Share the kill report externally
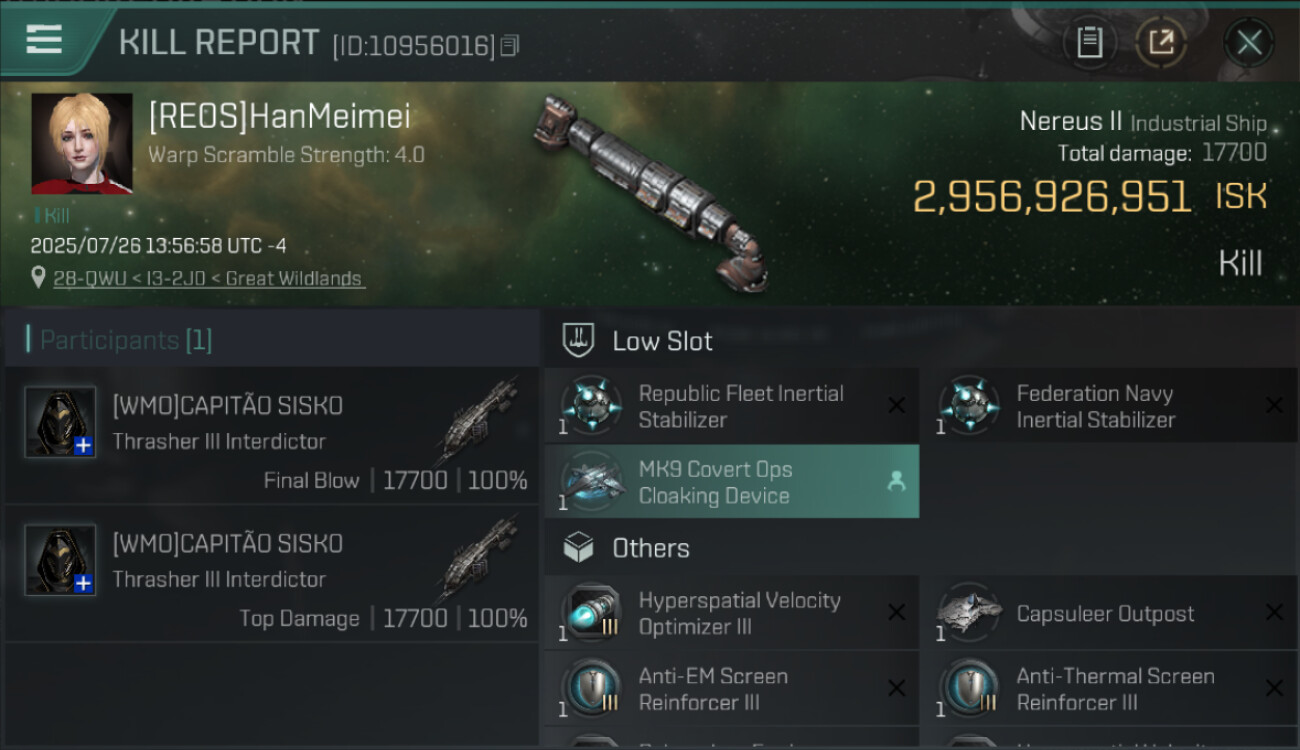The height and width of the screenshot is (750, 1300). [x=1160, y=42]
